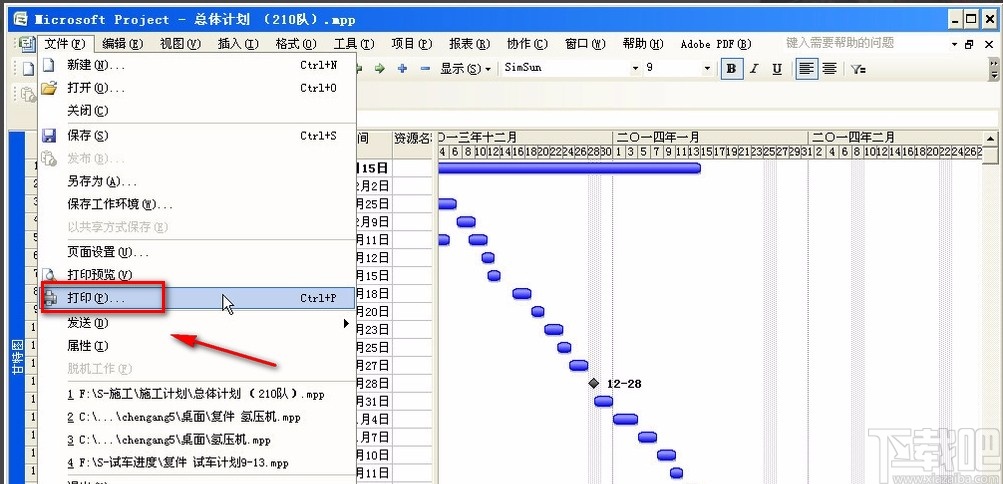Viewport: 1003px width, 484px height.
Task: Open recent file 复件 氢压机.mpp
Action: (197, 418)
